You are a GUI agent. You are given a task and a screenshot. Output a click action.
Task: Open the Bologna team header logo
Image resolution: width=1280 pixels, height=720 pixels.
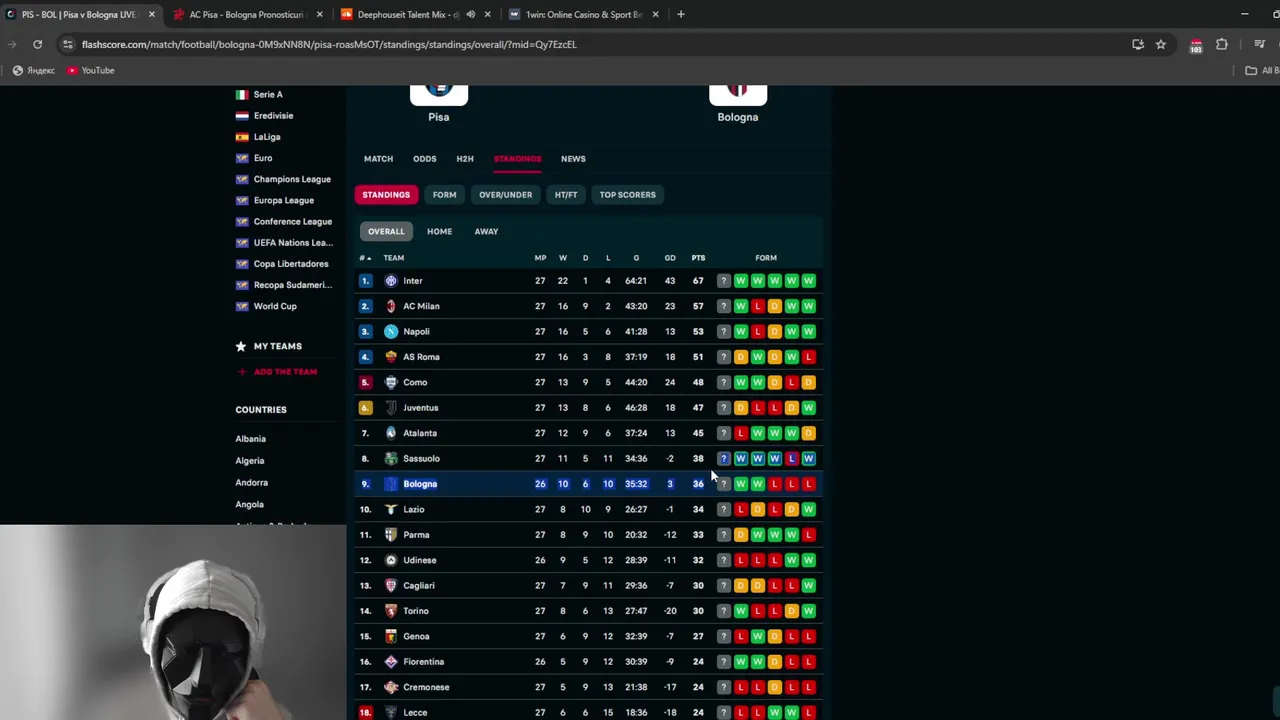(x=738, y=94)
